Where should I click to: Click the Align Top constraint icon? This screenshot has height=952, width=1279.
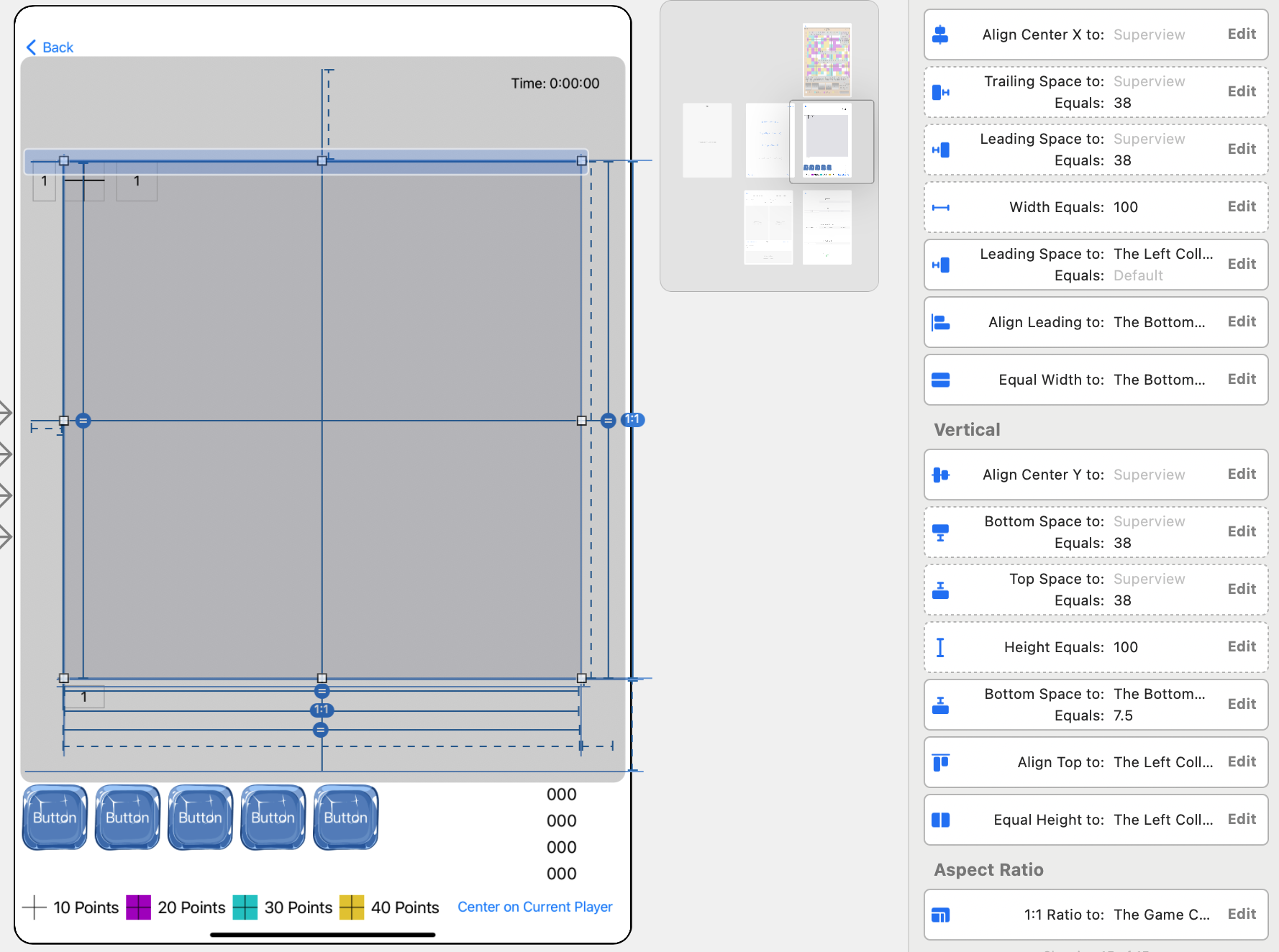pos(940,762)
